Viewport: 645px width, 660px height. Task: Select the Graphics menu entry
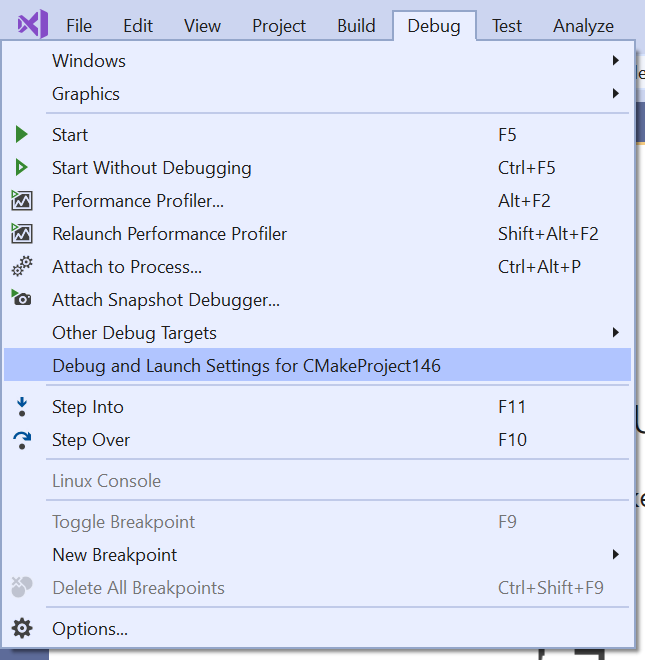point(317,93)
